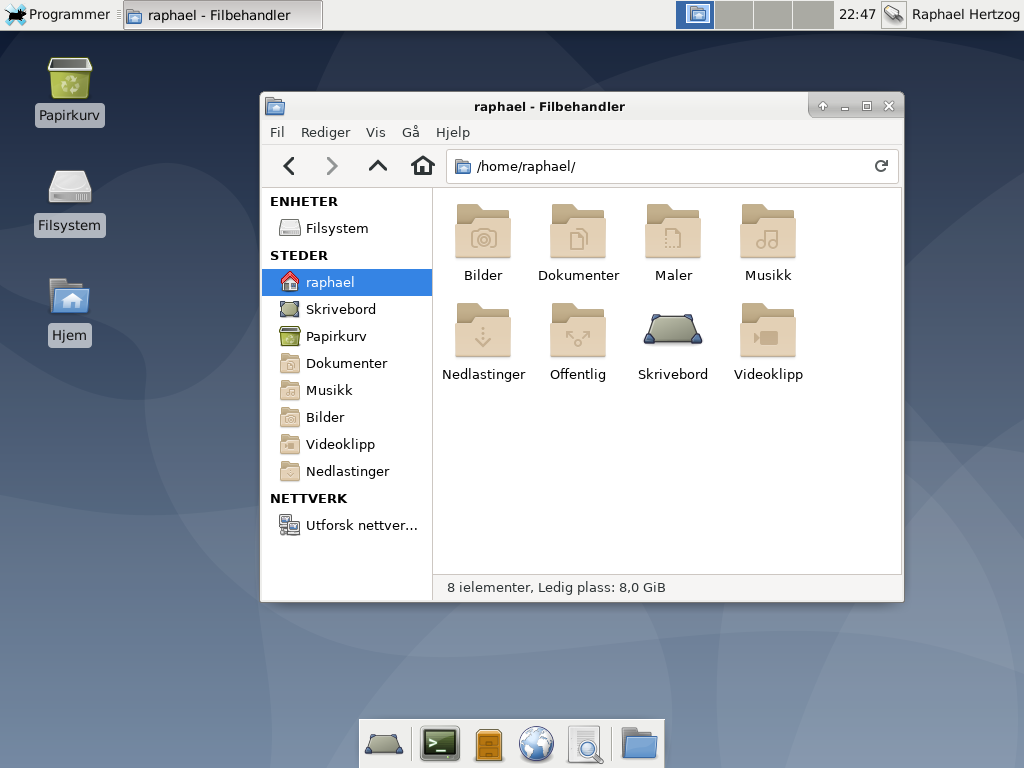Open the Rediger menu
This screenshot has width=1024, height=768.
pyautogui.click(x=326, y=132)
